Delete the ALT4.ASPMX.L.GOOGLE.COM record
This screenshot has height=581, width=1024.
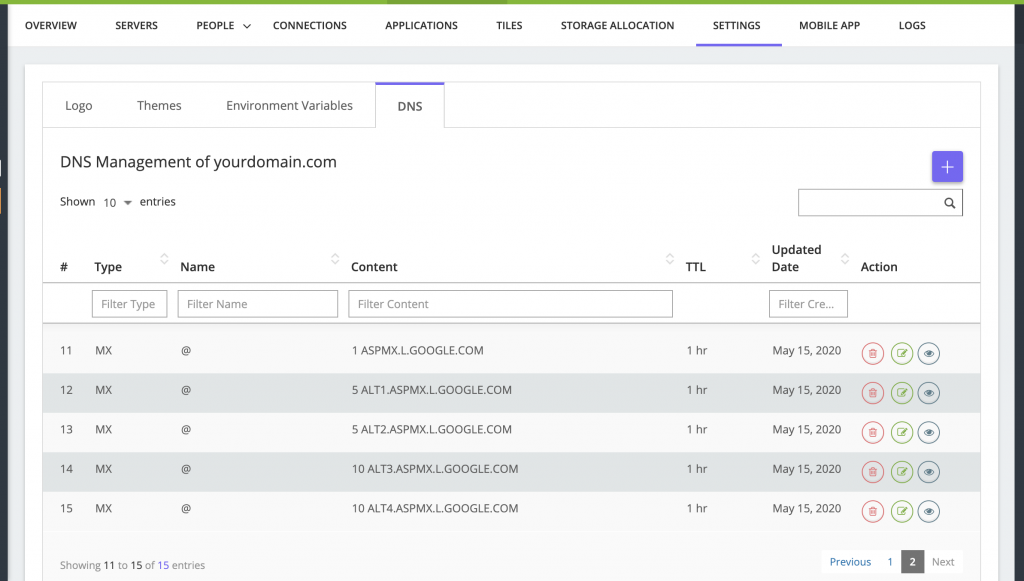pos(873,511)
